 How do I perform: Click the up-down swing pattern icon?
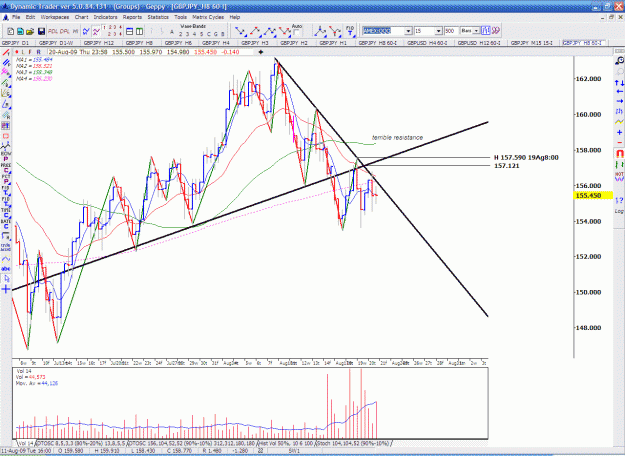255,31
